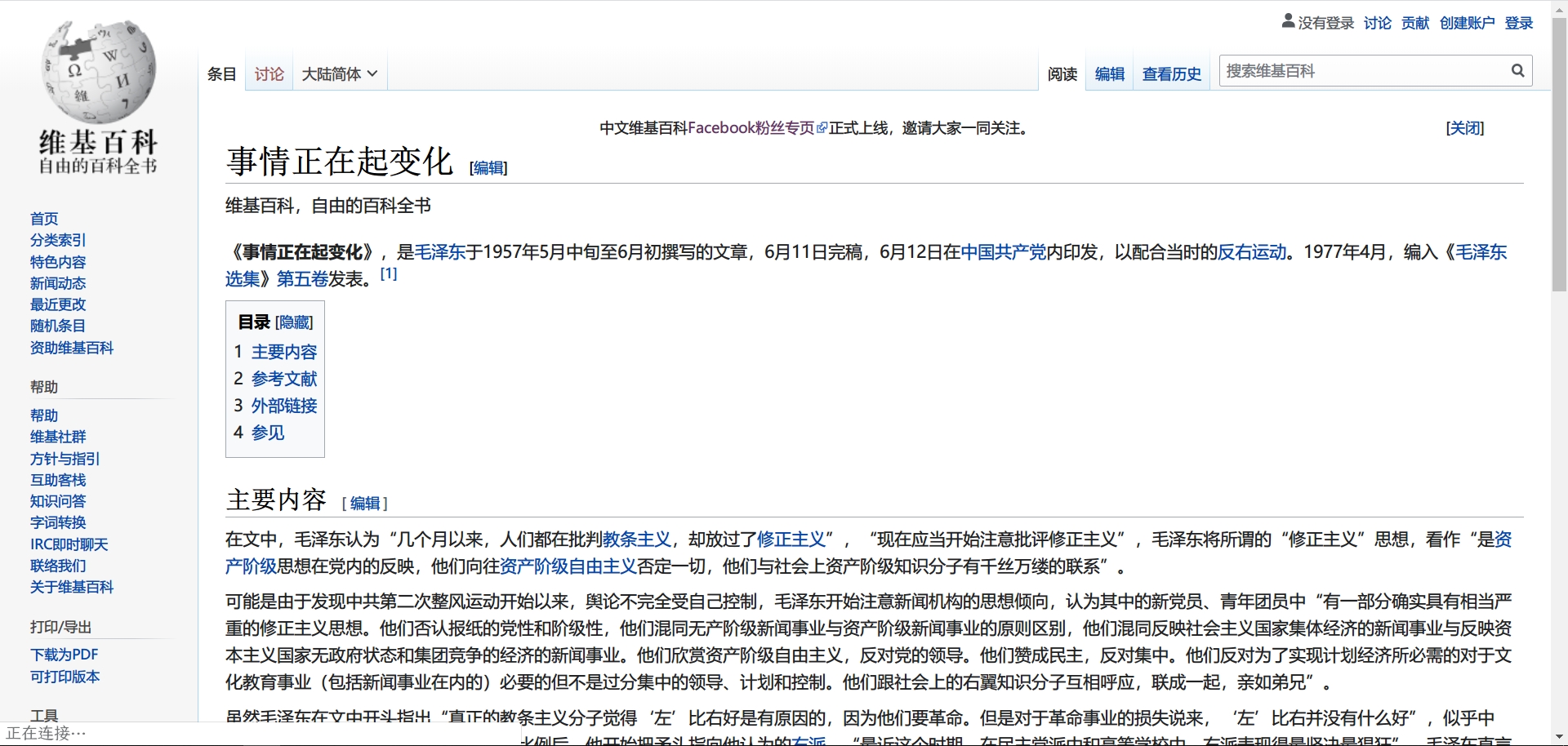The height and width of the screenshot is (746, 1568).
Task: Open the 毛泽东 link in the intro
Action: (x=439, y=252)
